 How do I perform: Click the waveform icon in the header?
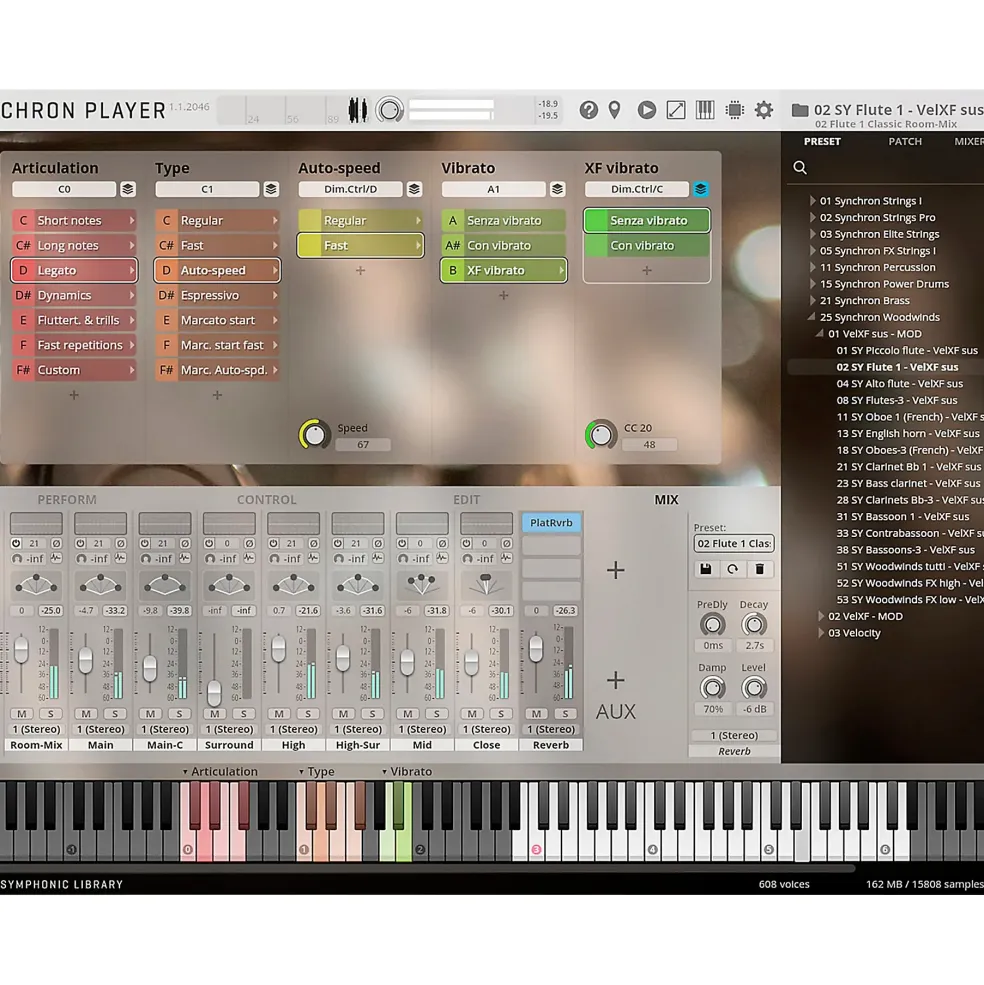[358, 111]
